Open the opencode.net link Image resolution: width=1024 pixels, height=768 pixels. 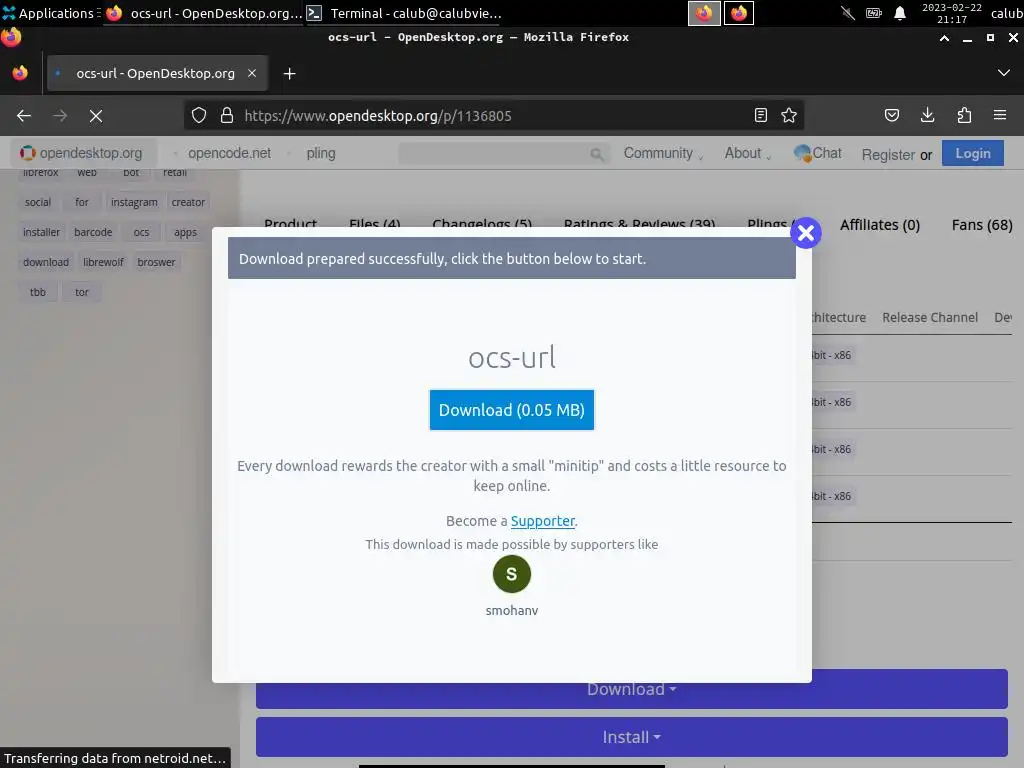pyautogui.click(x=229, y=153)
